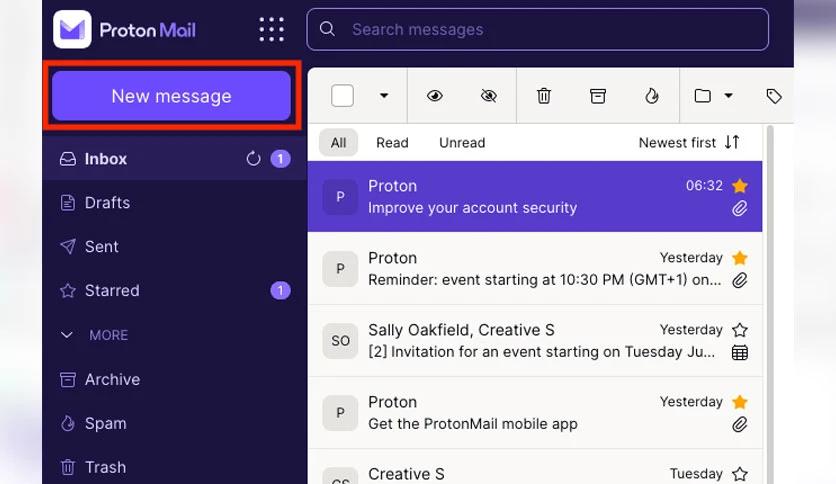Viewport: 836px width, 484px height.
Task: Tick the select-all messages checkbox
Action: [342, 96]
